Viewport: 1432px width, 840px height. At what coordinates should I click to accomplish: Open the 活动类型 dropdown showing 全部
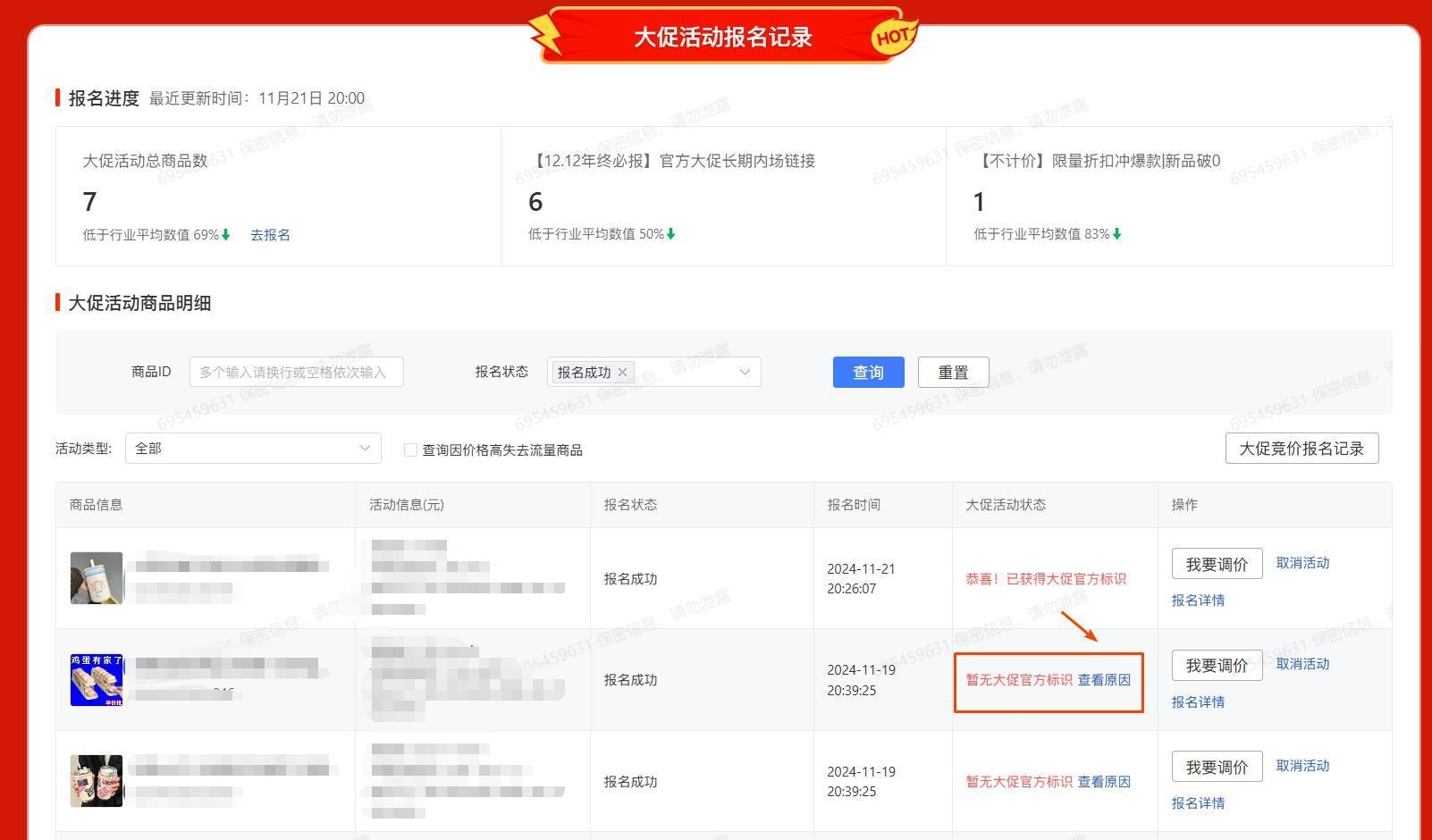pyautogui.click(x=253, y=449)
